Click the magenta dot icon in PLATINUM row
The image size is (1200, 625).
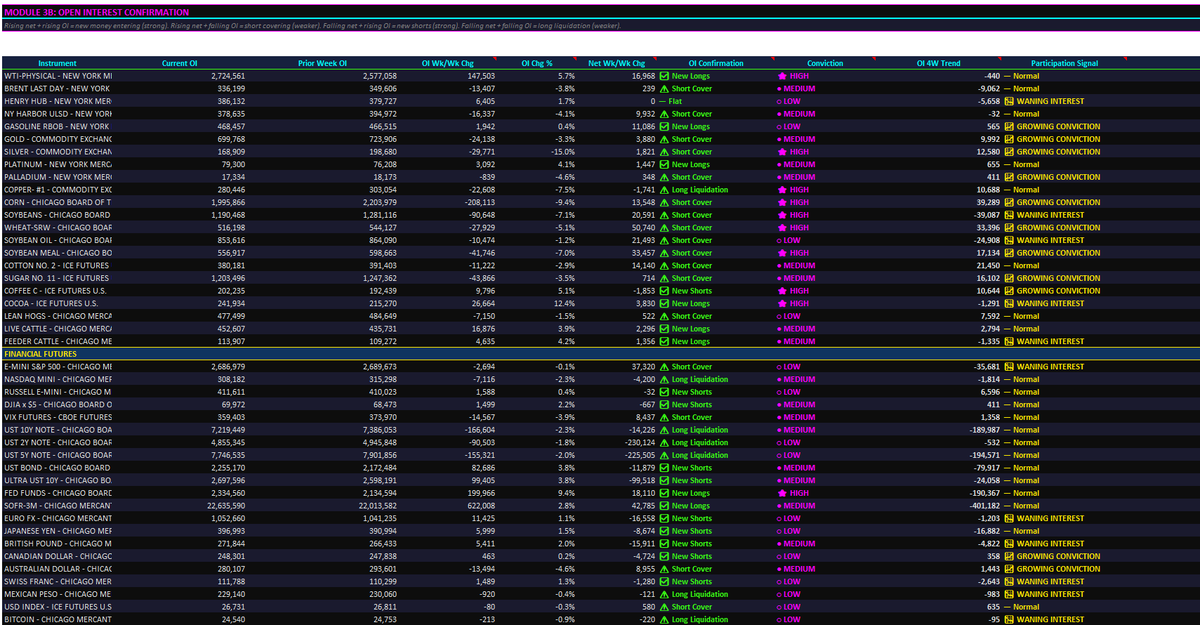point(780,164)
